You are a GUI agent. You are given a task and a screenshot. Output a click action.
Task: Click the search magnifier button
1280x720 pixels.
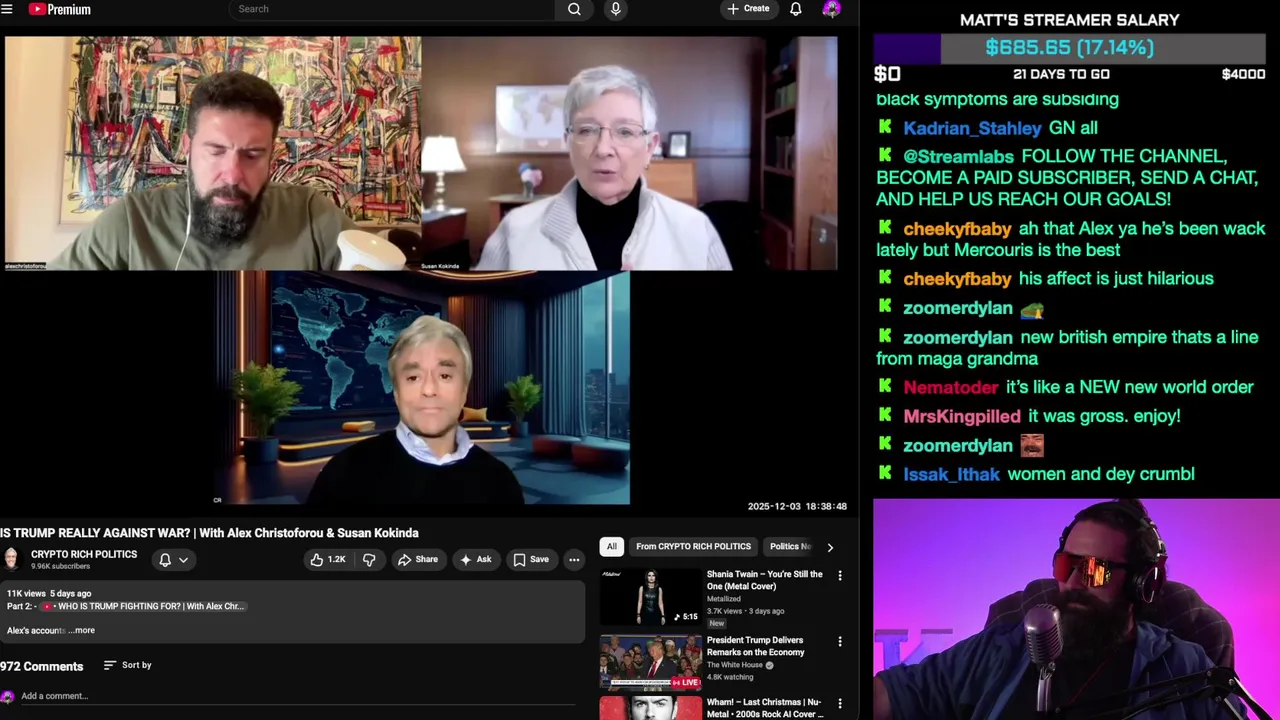point(574,9)
